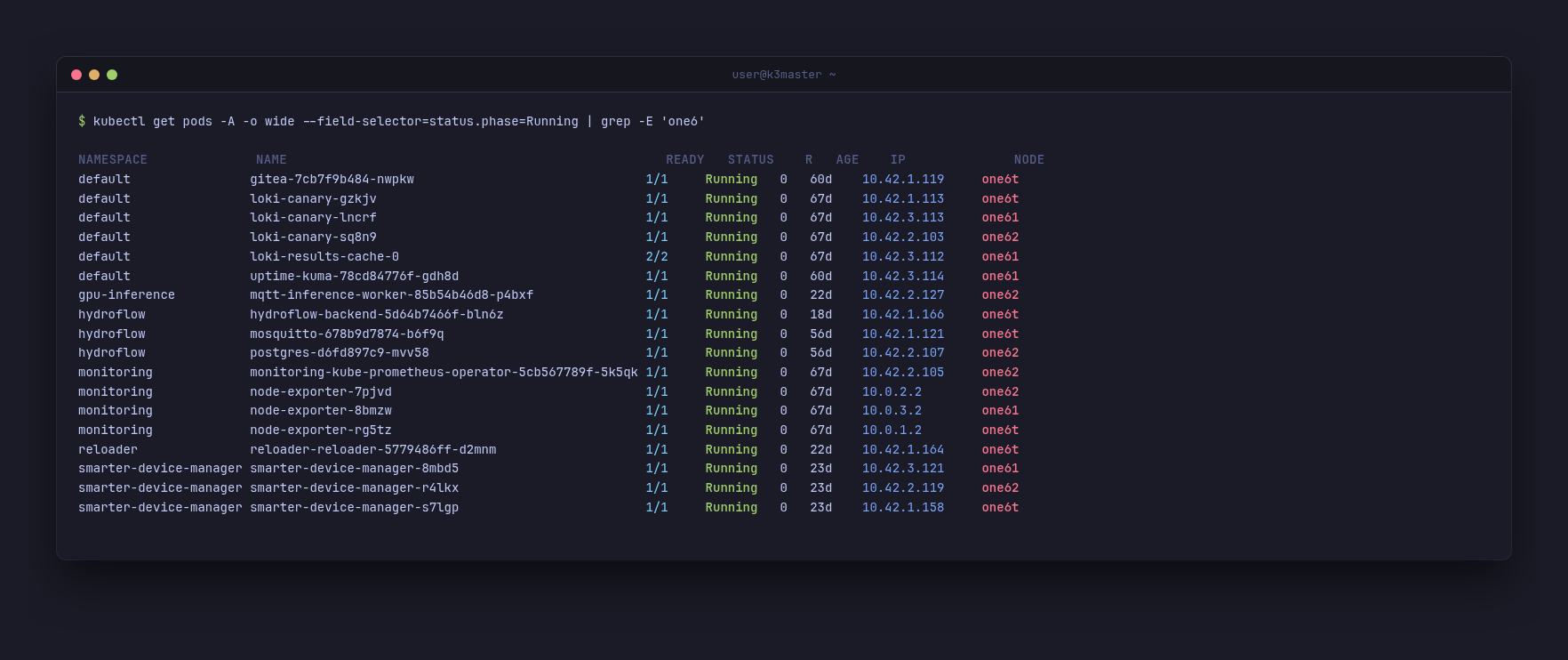
Task: Click IP address 10.42.3.114
Action: click(x=903, y=277)
